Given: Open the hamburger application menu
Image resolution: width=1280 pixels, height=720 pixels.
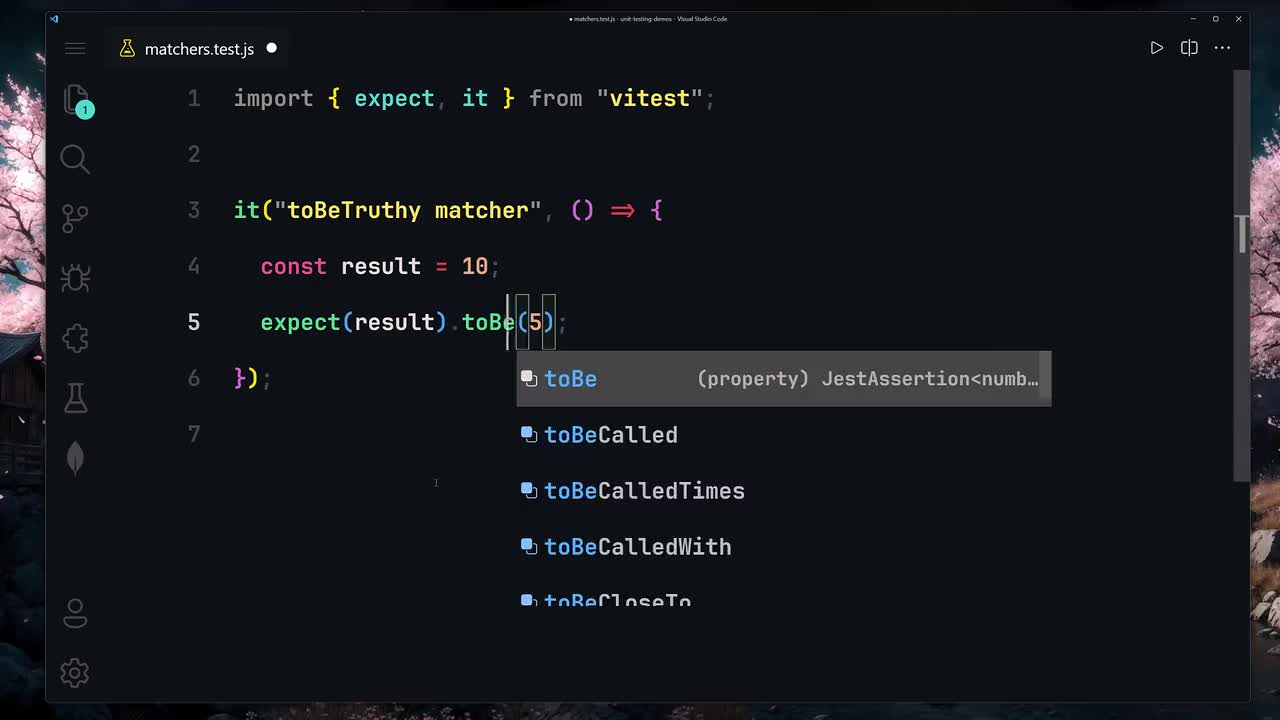Looking at the screenshot, I should (x=75, y=48).
